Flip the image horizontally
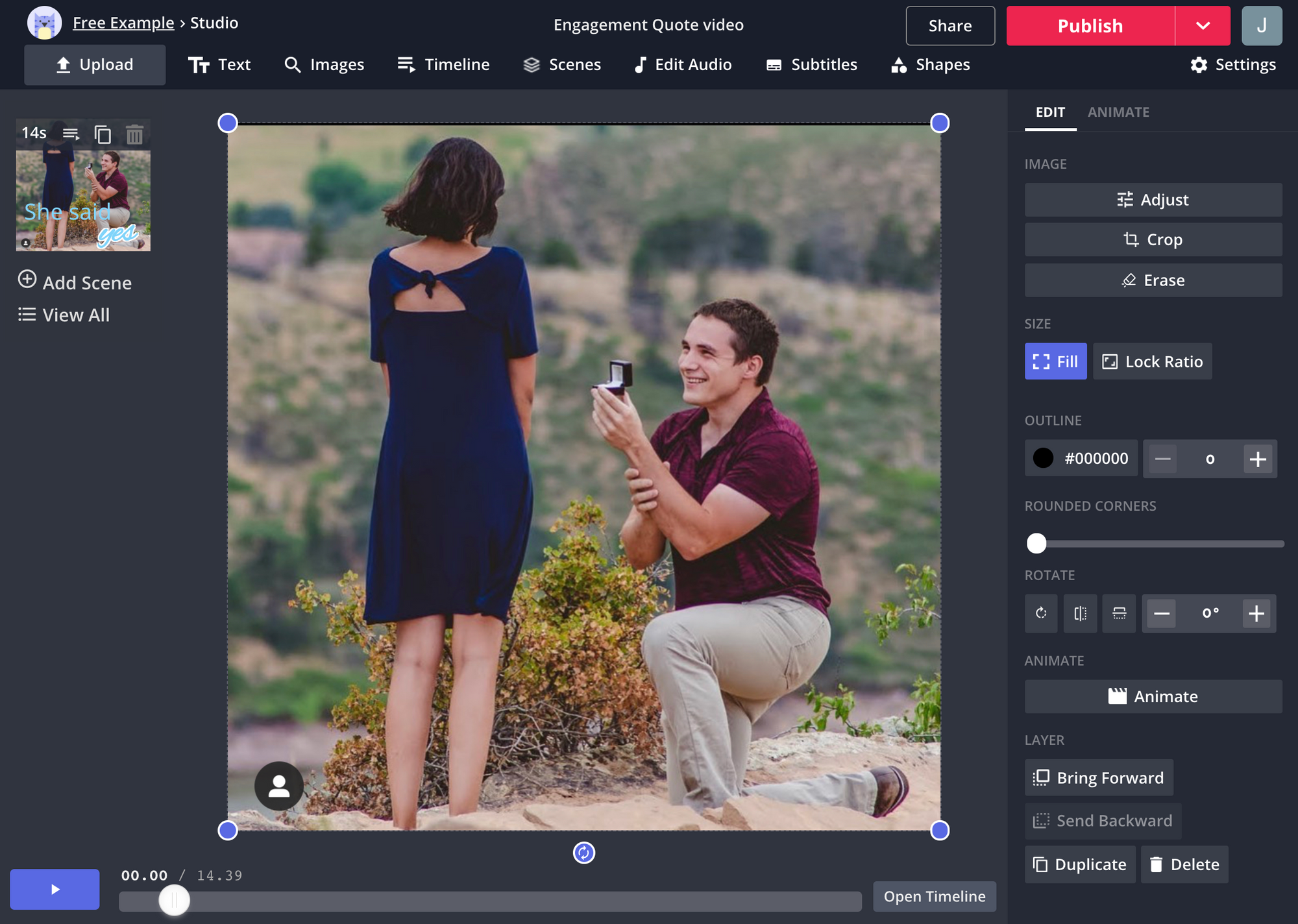Image resolution: width=1298 pixels, height=924 pixels. point(1080,613)
